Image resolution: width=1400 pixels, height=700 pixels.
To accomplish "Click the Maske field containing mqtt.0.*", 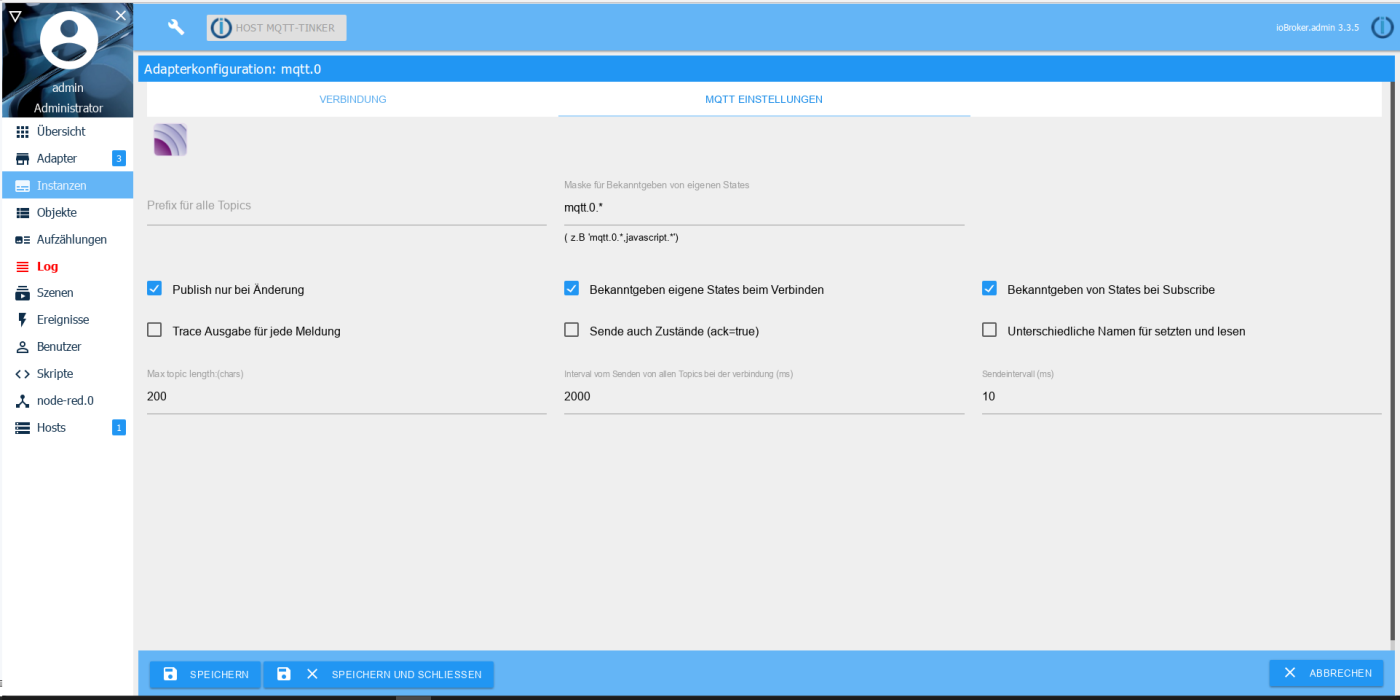I will coord(764,208).
